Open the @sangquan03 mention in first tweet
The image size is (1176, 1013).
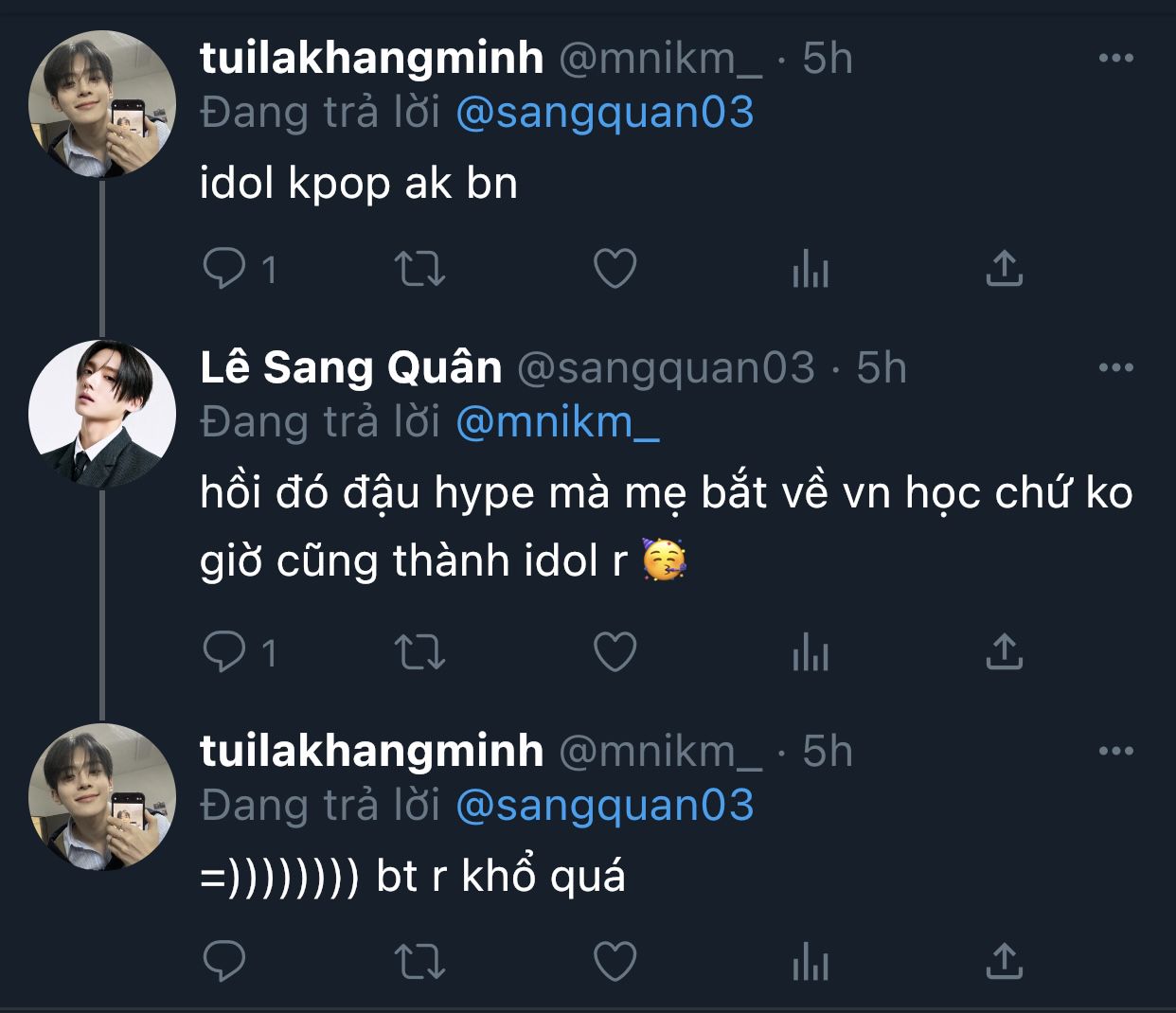(x=605, y=113)
